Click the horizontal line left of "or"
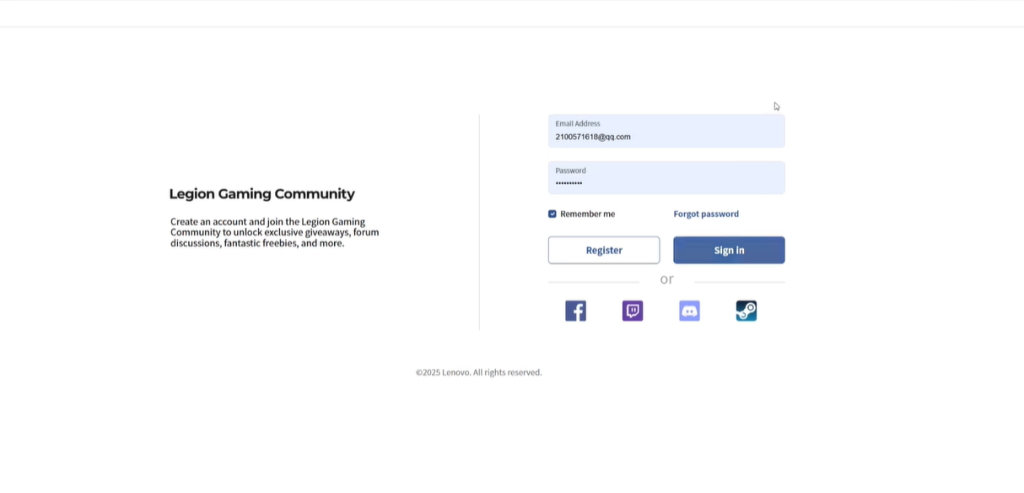Image resolution: width=1024 pixels, height=493 pixels. click(597, 282)
